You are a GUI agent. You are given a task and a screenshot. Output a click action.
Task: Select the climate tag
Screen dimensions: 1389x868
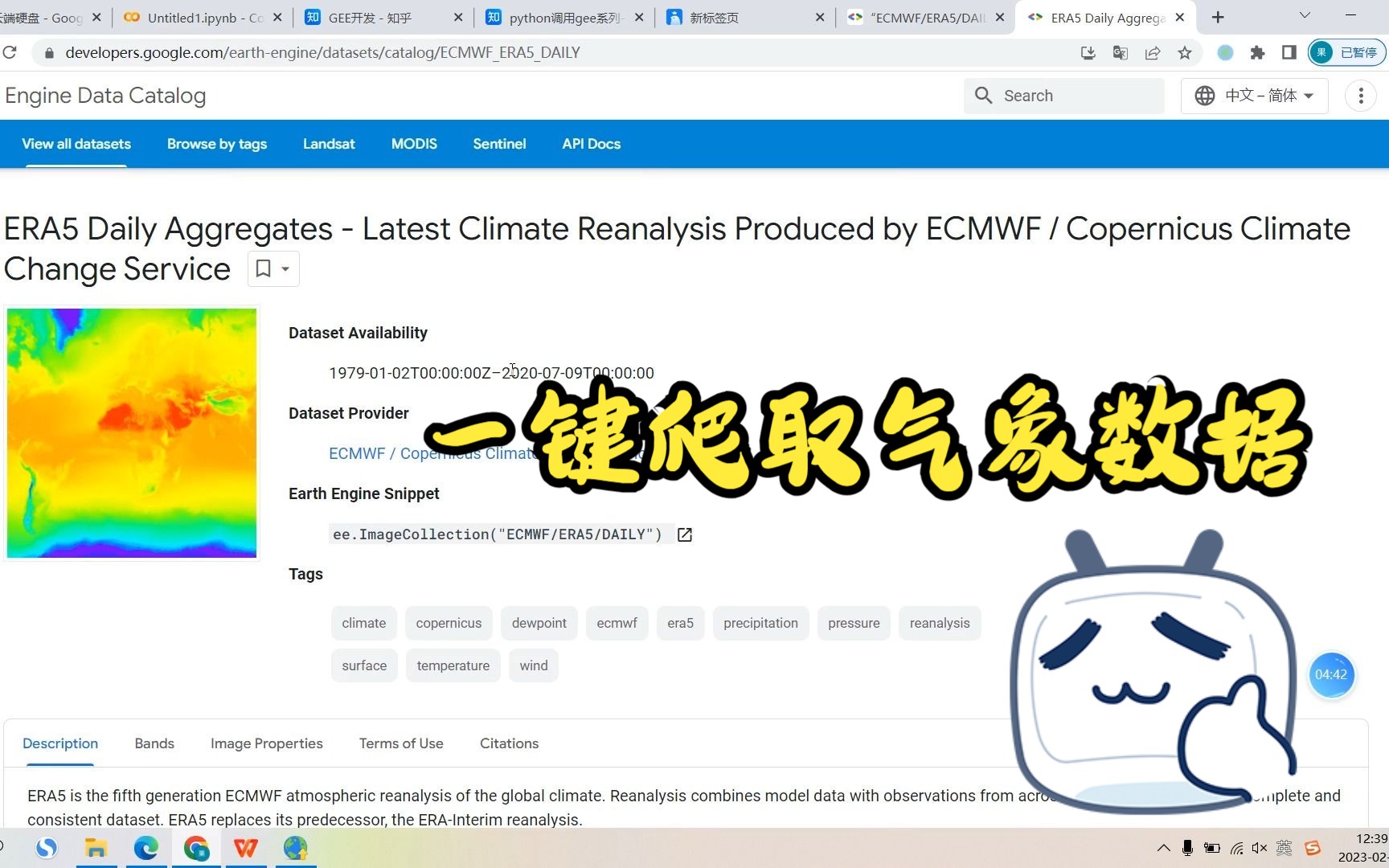[364, 623]
